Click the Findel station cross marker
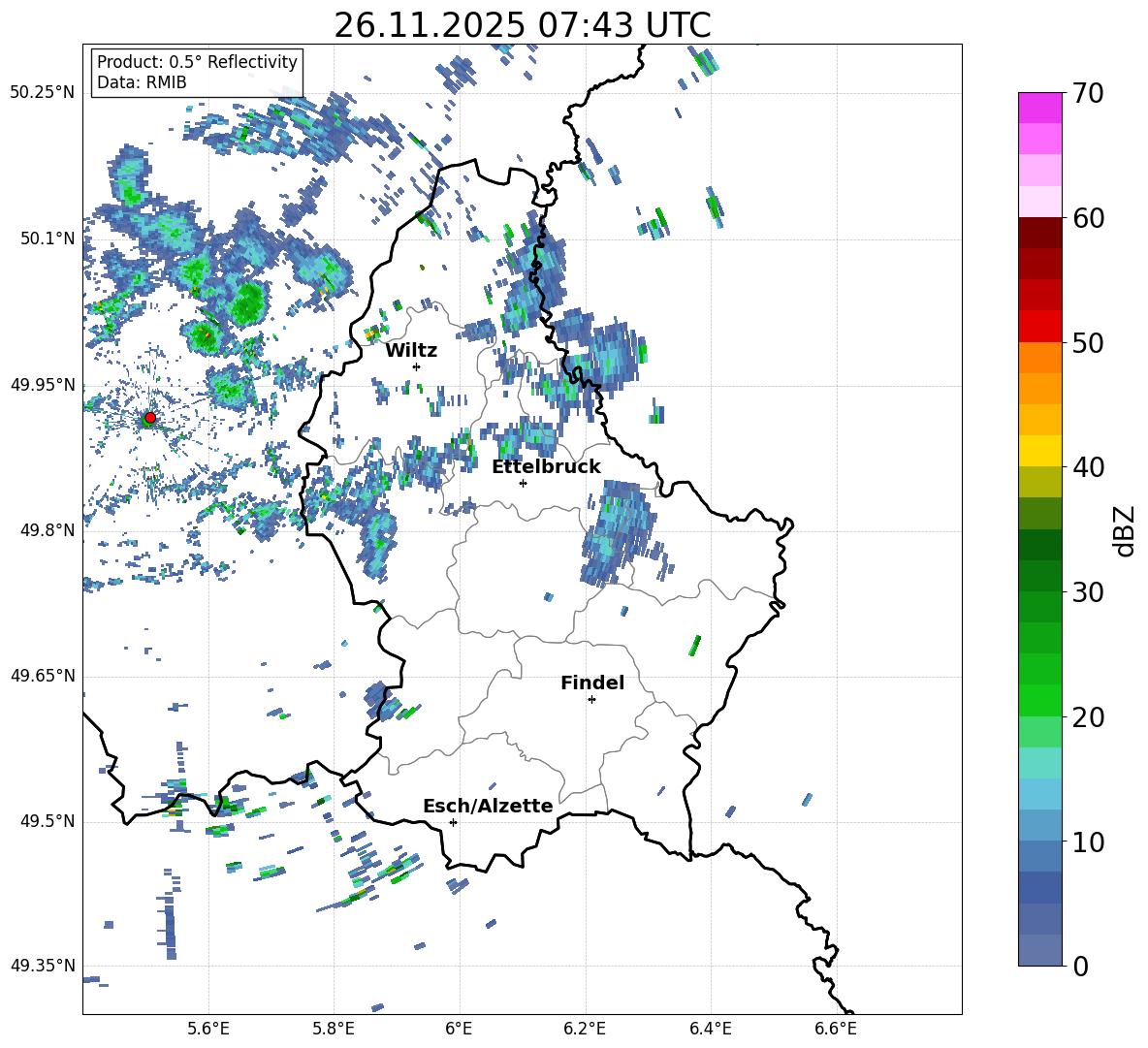Image resolution: width=1148 pixels, height=1048 pixels. 591,700
